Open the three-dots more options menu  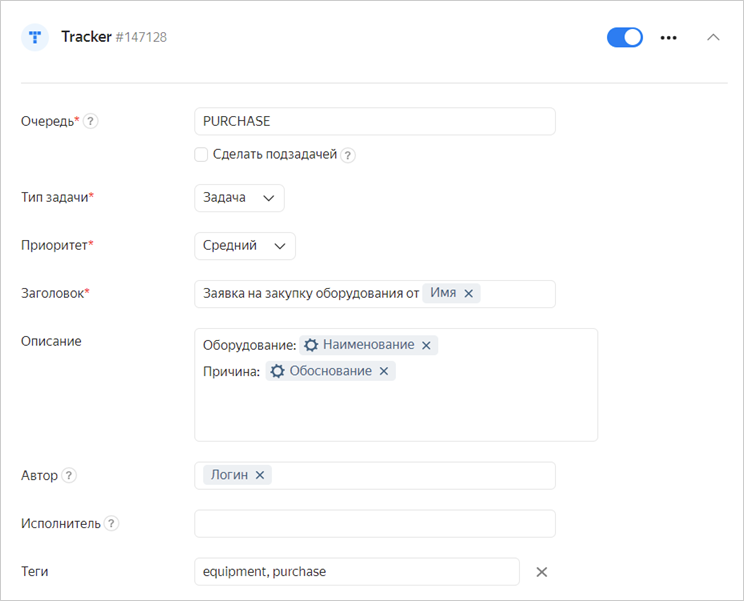click(x=669, y=38)
